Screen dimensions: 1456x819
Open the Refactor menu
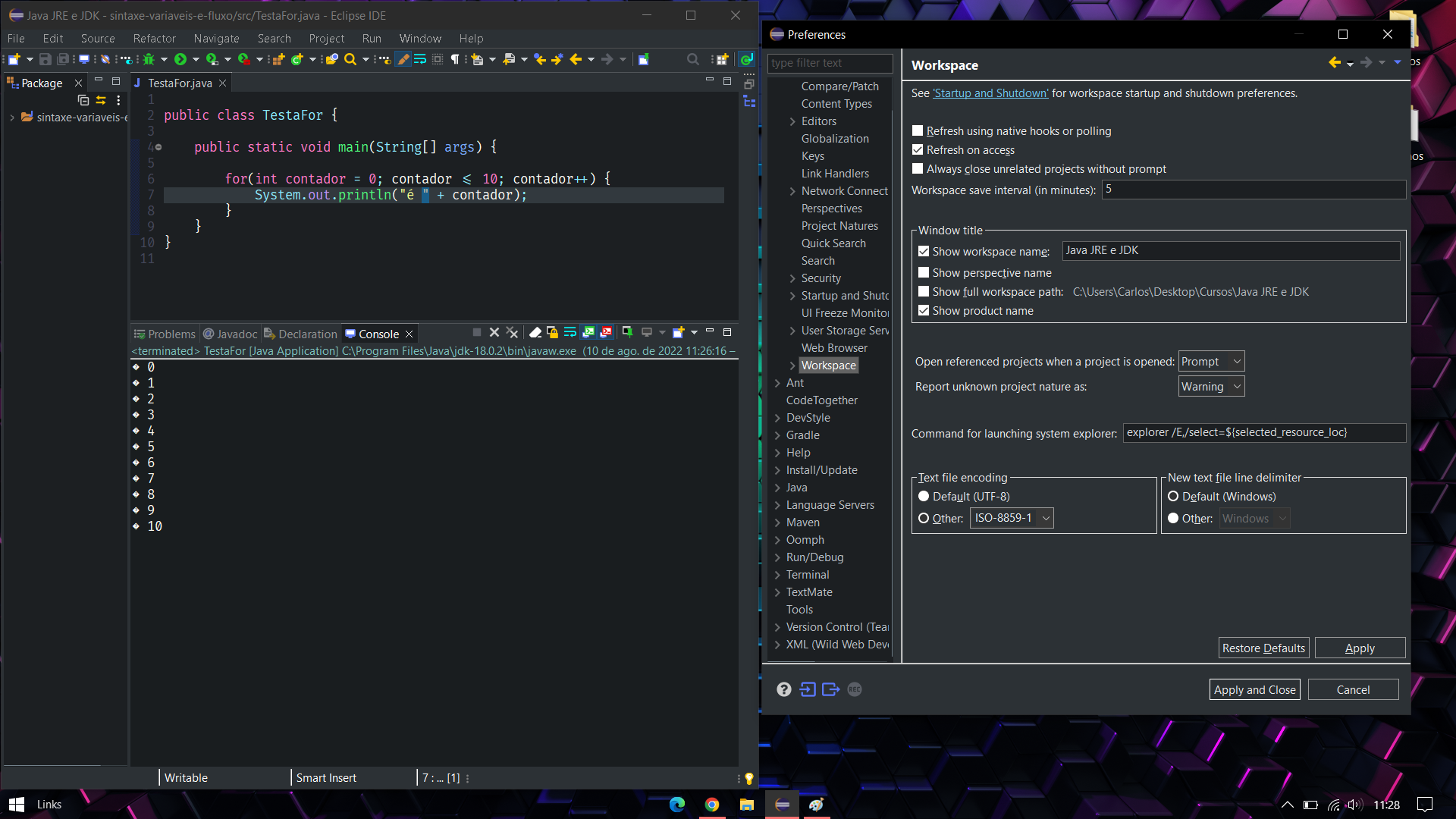[x=154, y=39]
